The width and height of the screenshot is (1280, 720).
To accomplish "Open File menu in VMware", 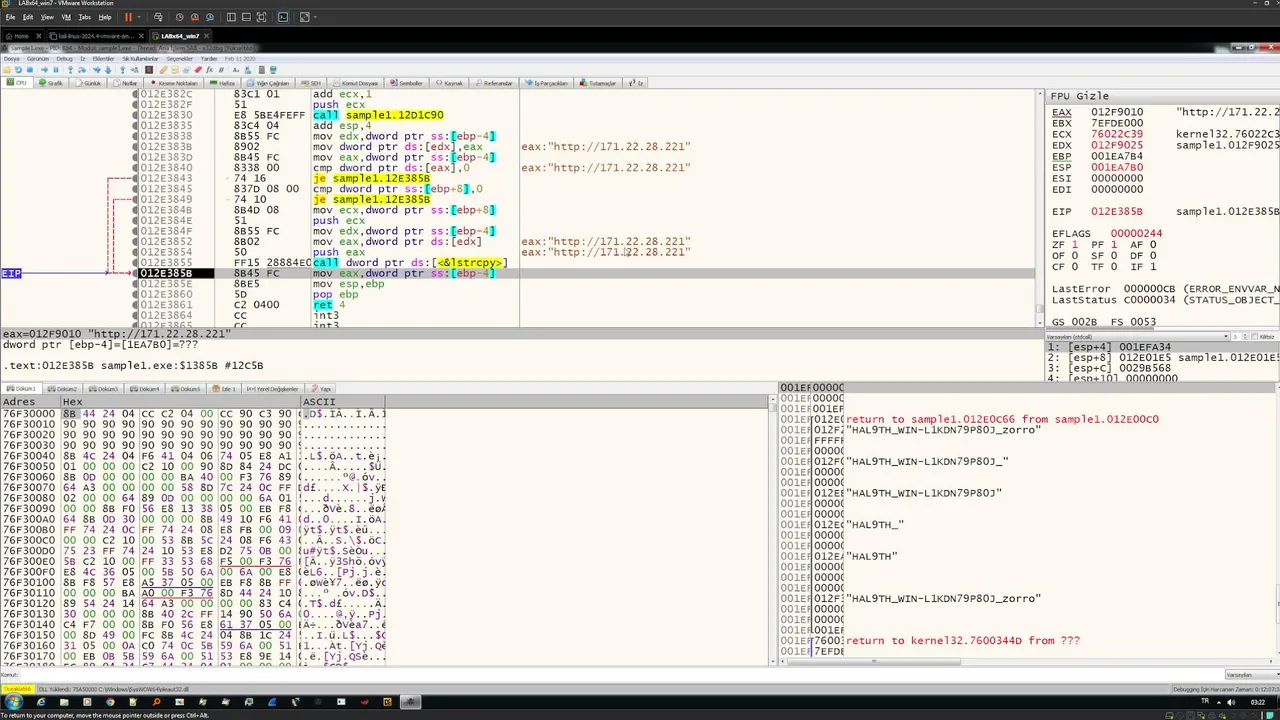I will (x=10, y=17).
